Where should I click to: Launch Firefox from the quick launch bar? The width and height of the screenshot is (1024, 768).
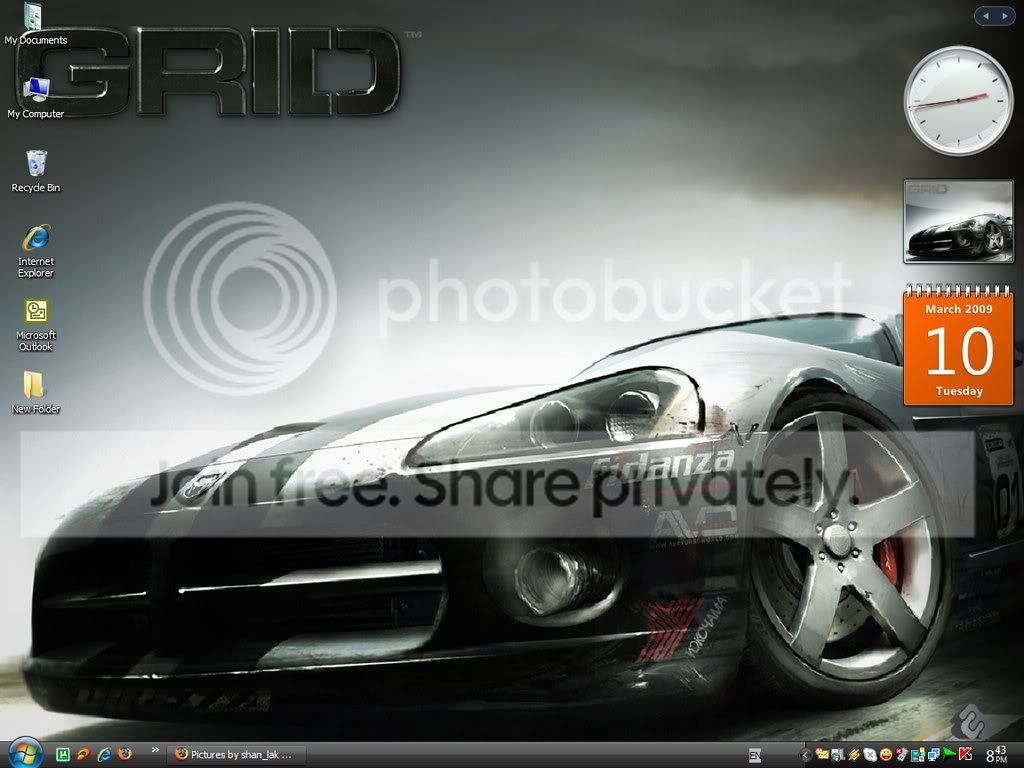click(x=124, y=755)
